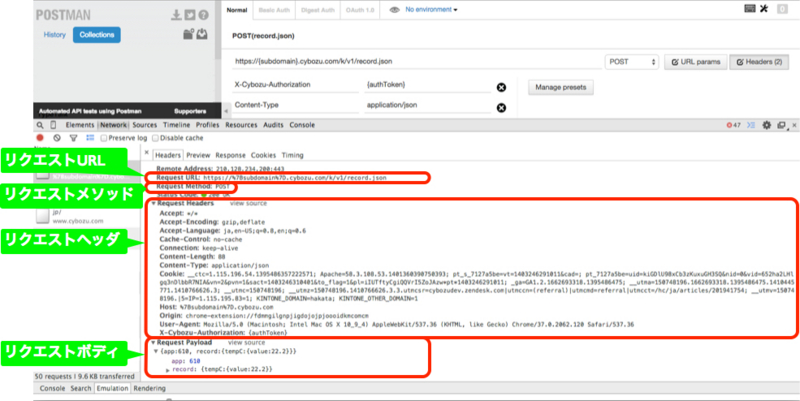
Task: Close the request details pane x
Action: 147,153
